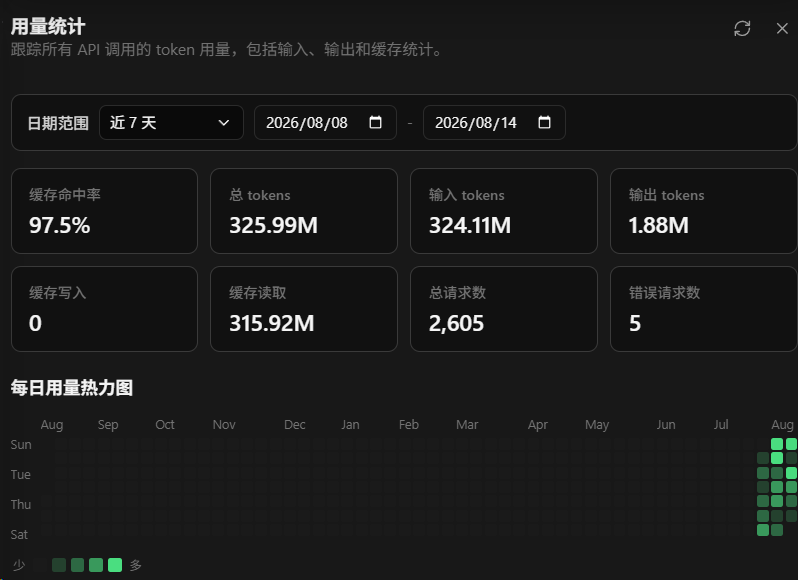798x580 pixels.
Task: Select the 缓存读取 315.92M card
Action: (x=304, y=309)
